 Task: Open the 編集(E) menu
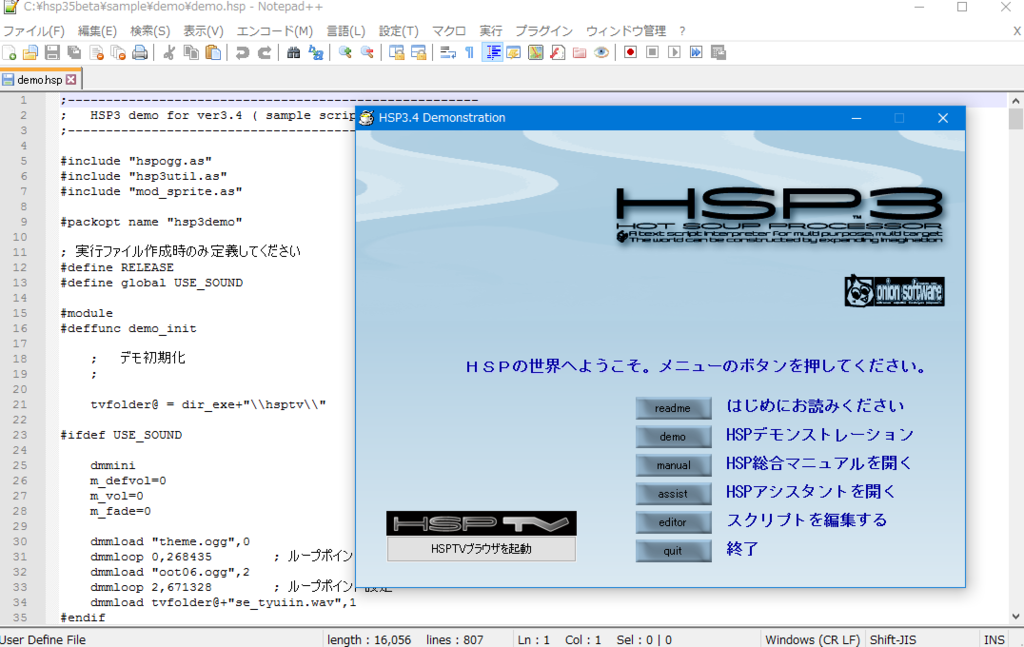point(97,31)
